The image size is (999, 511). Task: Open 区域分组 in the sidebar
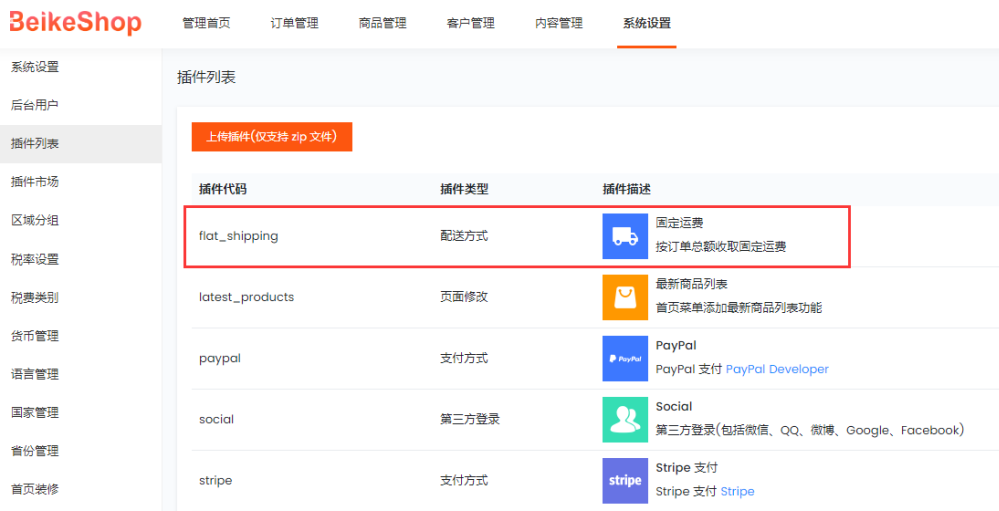click(x=35, y=220)
